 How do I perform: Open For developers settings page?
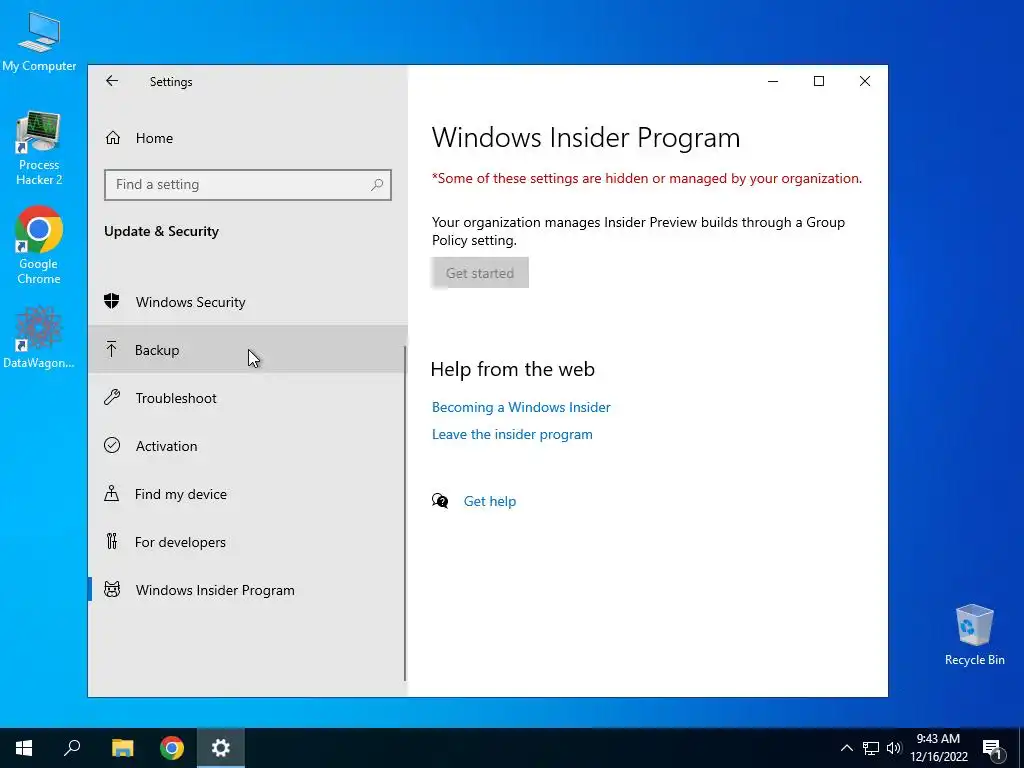[248, 541]
